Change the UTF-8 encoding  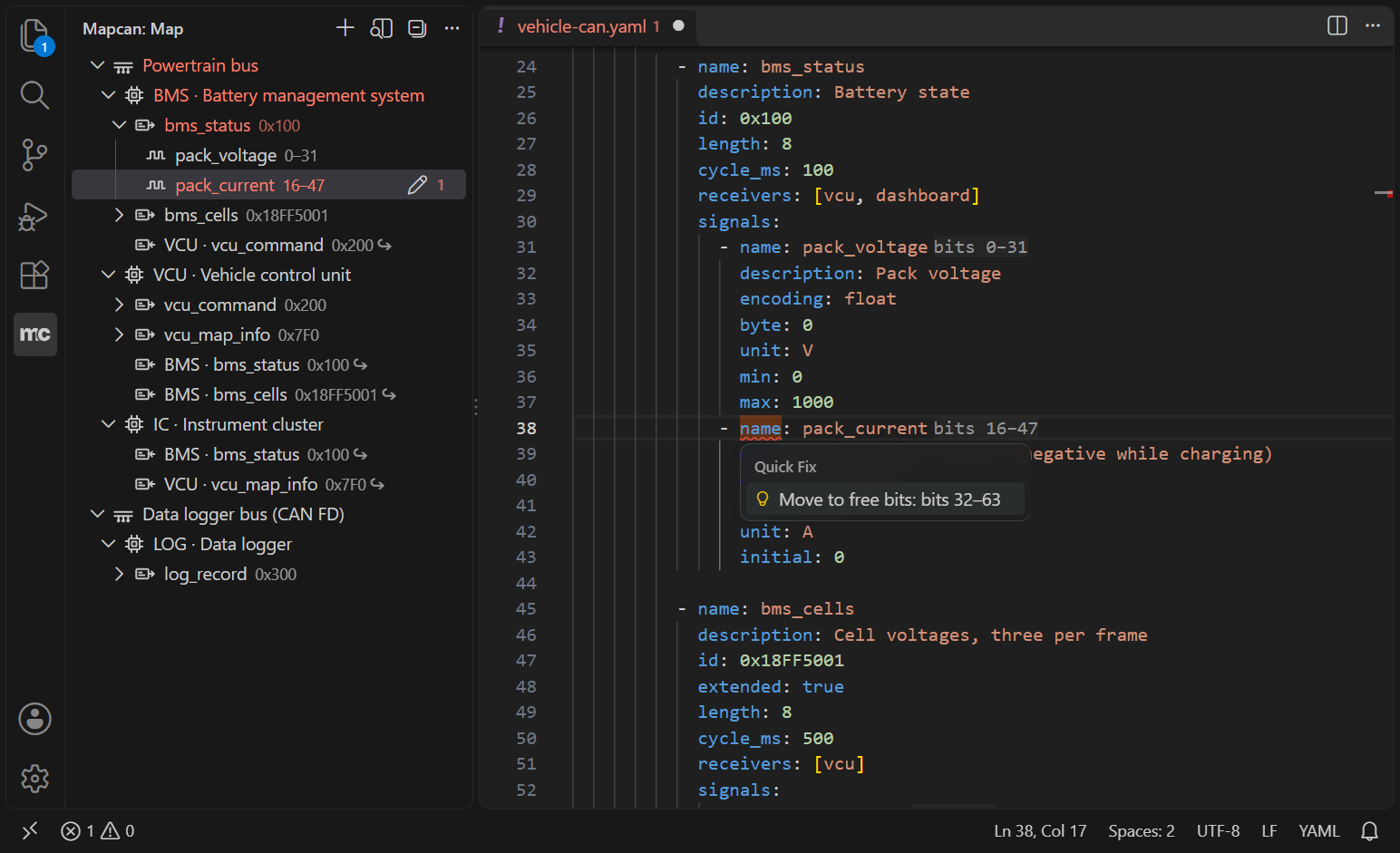(1218, 830)
